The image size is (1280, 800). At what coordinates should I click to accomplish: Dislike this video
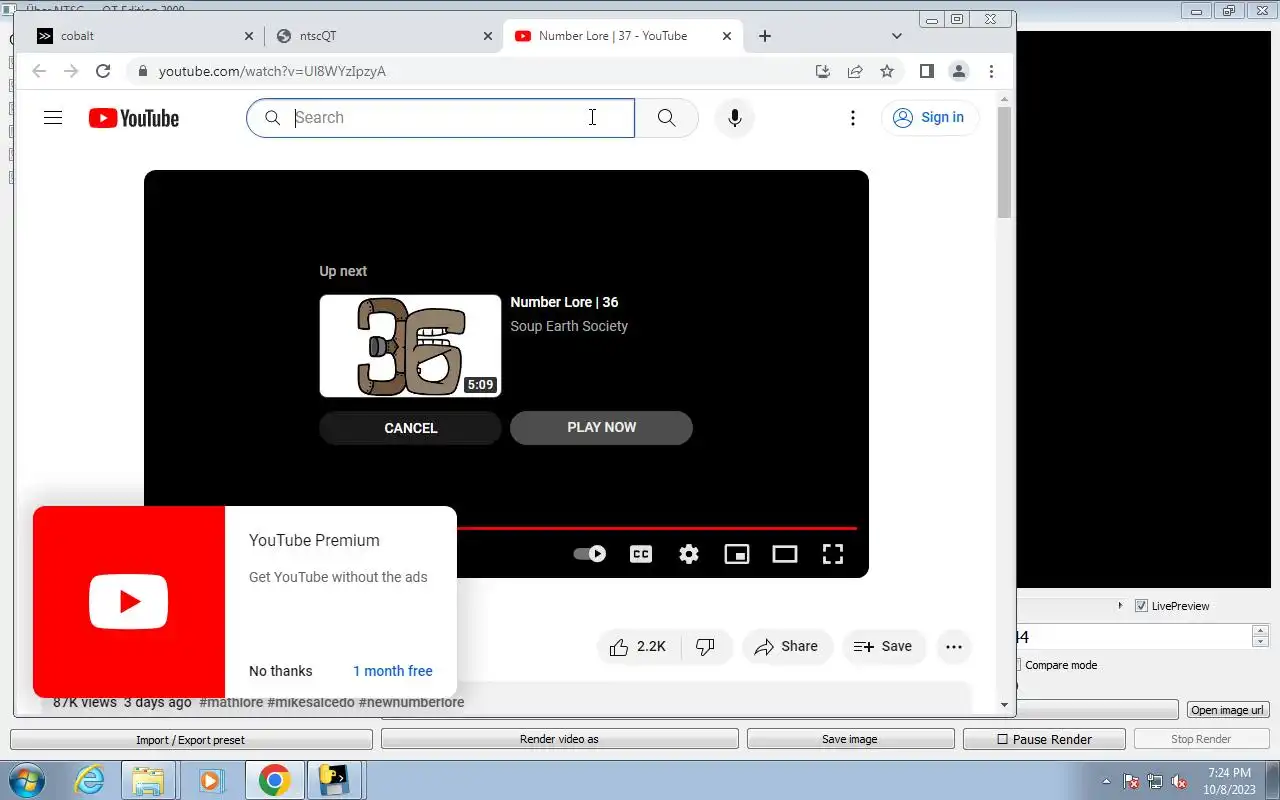click(706, 647)
